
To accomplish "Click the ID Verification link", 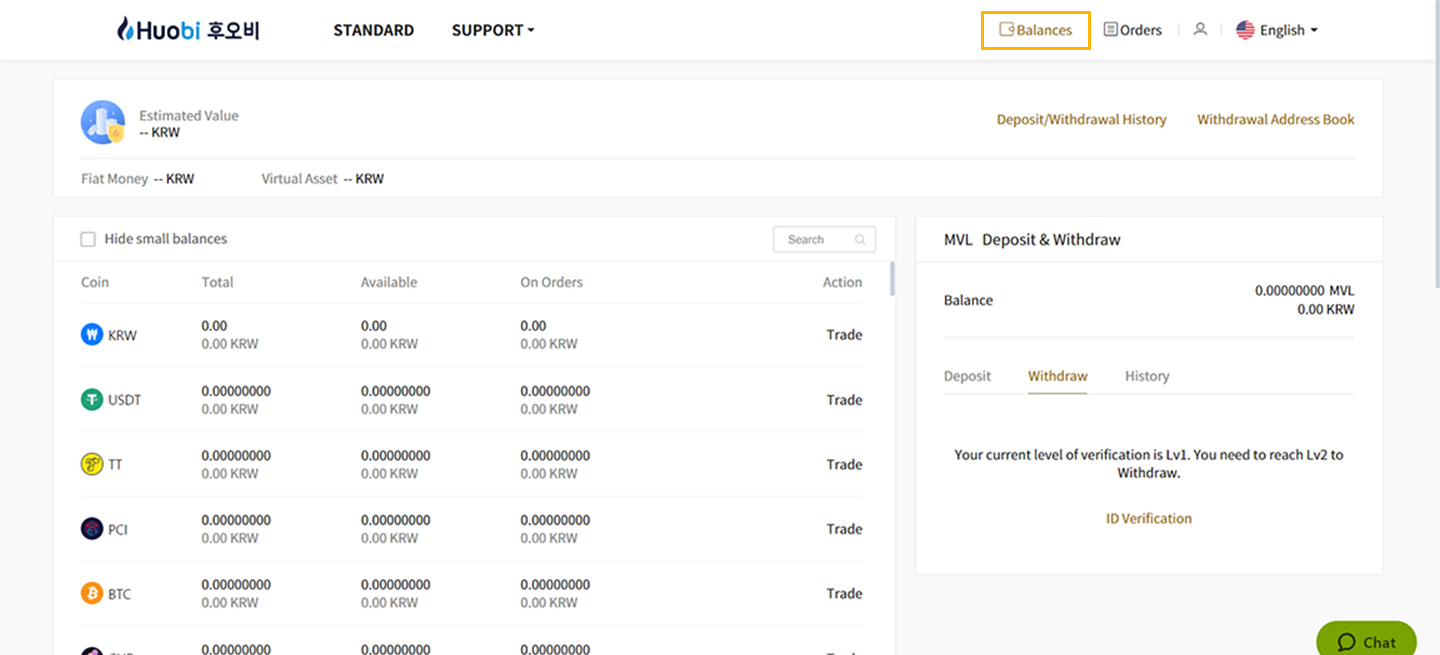I will coord(1148,518).
